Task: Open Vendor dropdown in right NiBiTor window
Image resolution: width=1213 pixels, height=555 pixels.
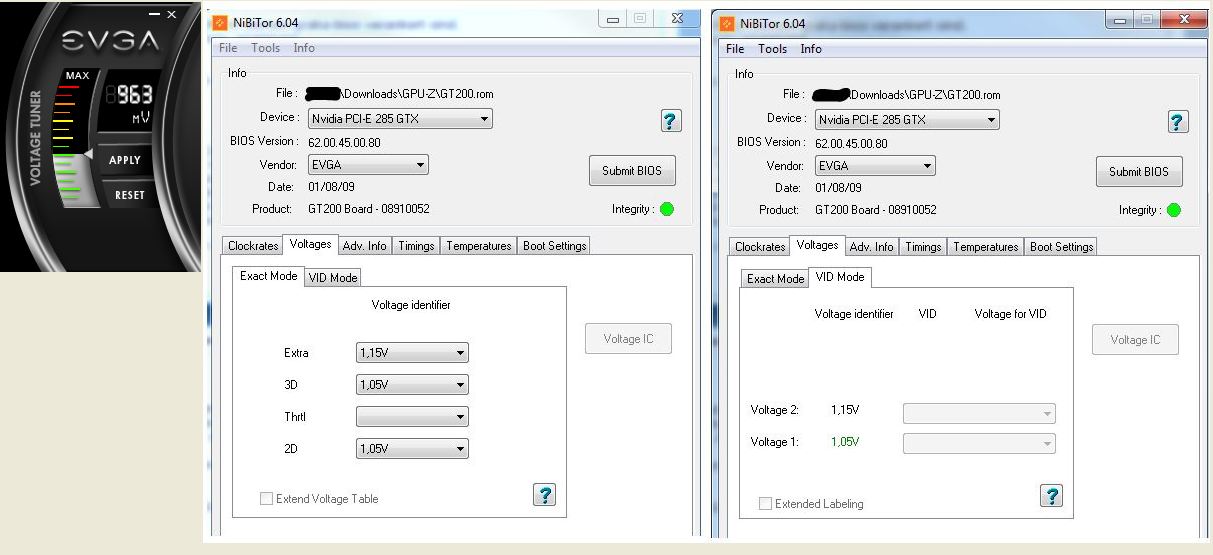Action: coord(875,166)
